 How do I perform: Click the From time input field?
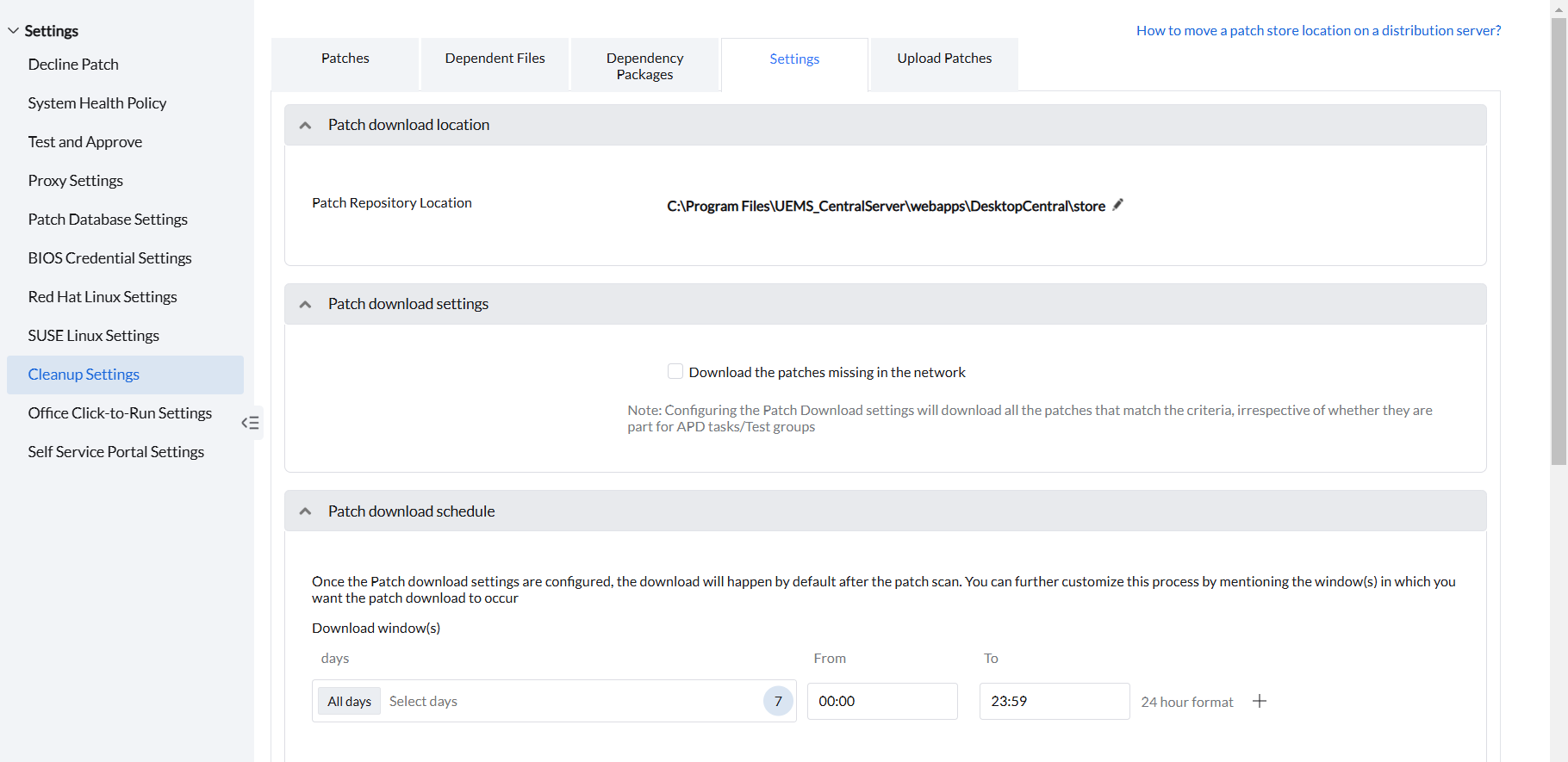pyautogui.click(x=881, y=701)
